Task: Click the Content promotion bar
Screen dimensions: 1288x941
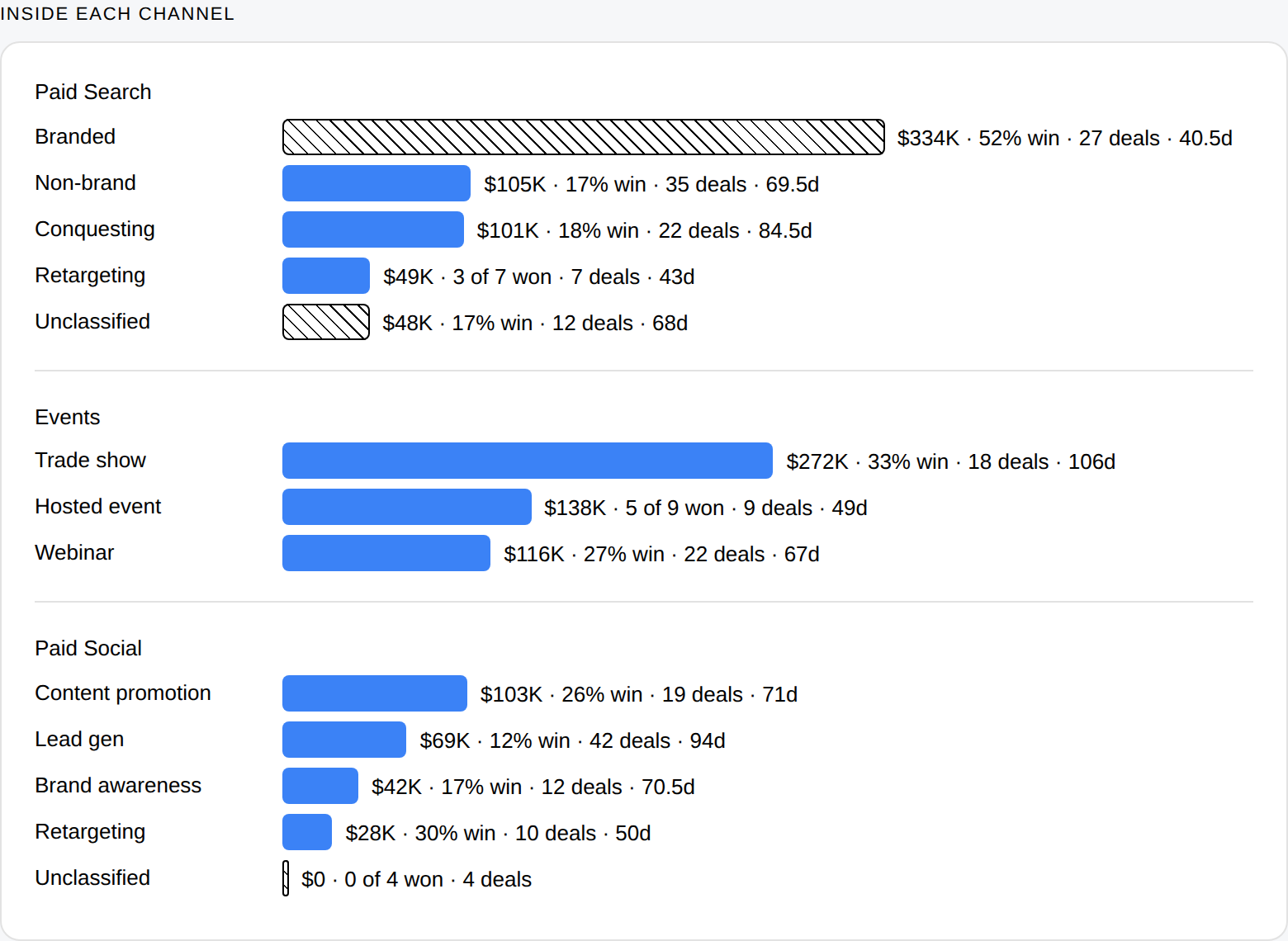Action: (x=375, y=693)
